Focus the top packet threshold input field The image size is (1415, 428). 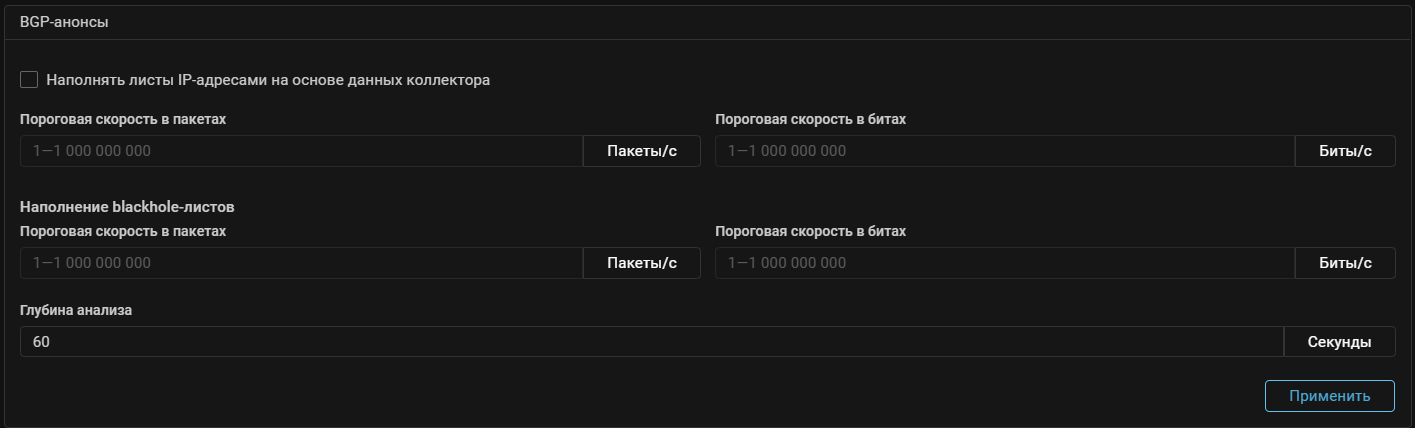tap(300, 151)
